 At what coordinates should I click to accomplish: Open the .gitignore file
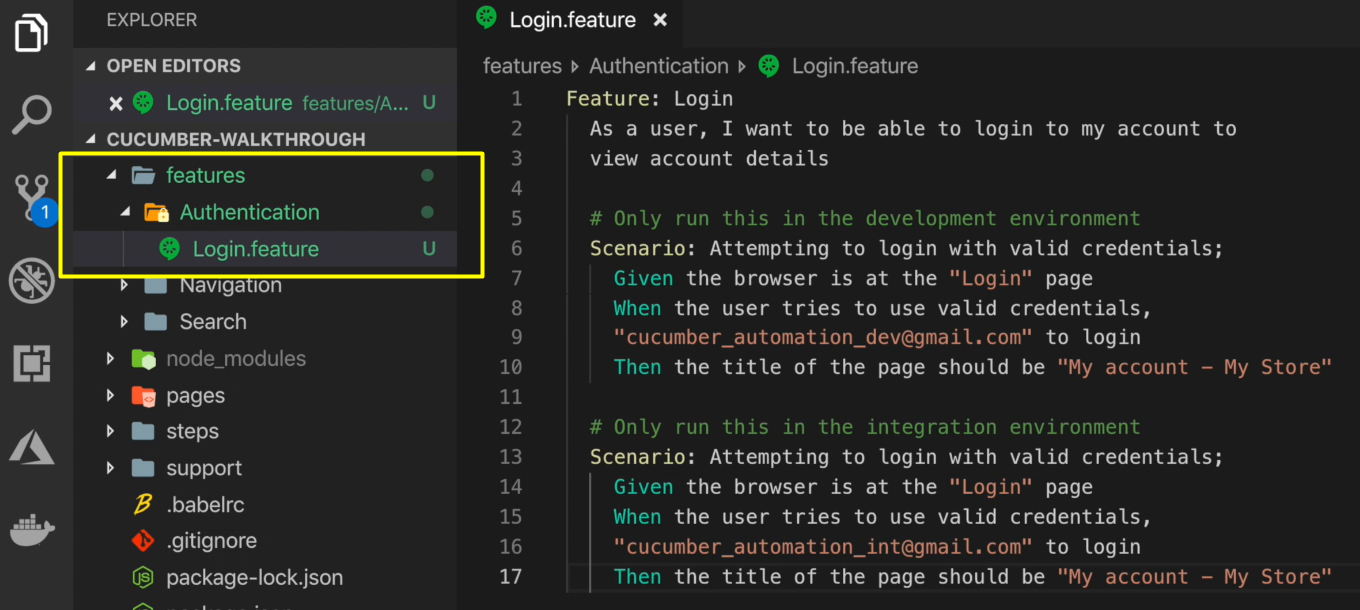coord(211,541)
